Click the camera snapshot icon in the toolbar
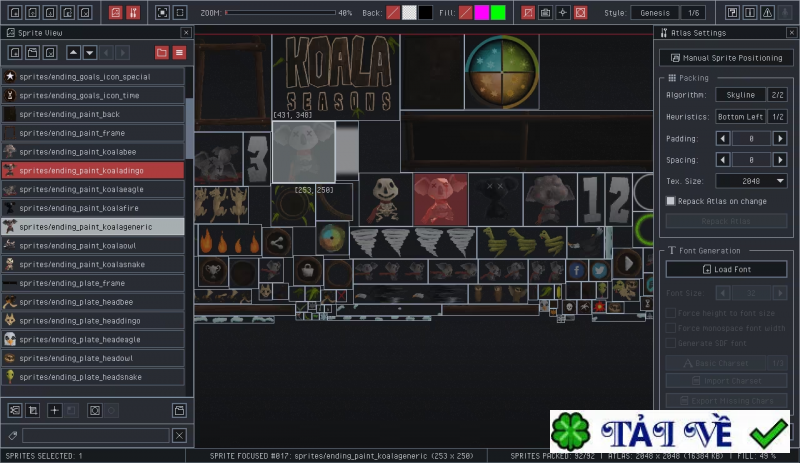 tap(545, 12)
